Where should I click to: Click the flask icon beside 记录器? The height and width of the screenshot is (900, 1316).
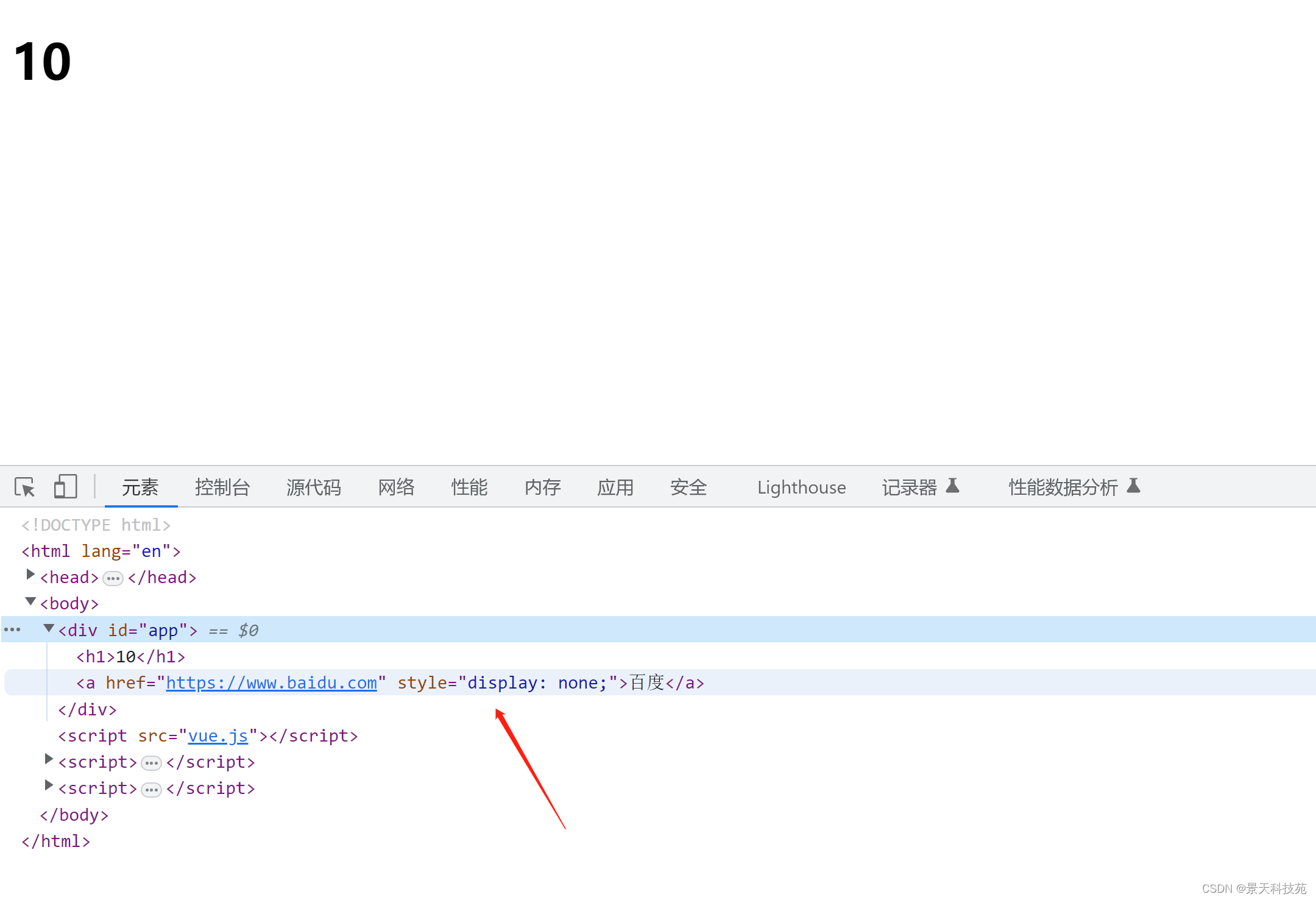tap(953, 486)
